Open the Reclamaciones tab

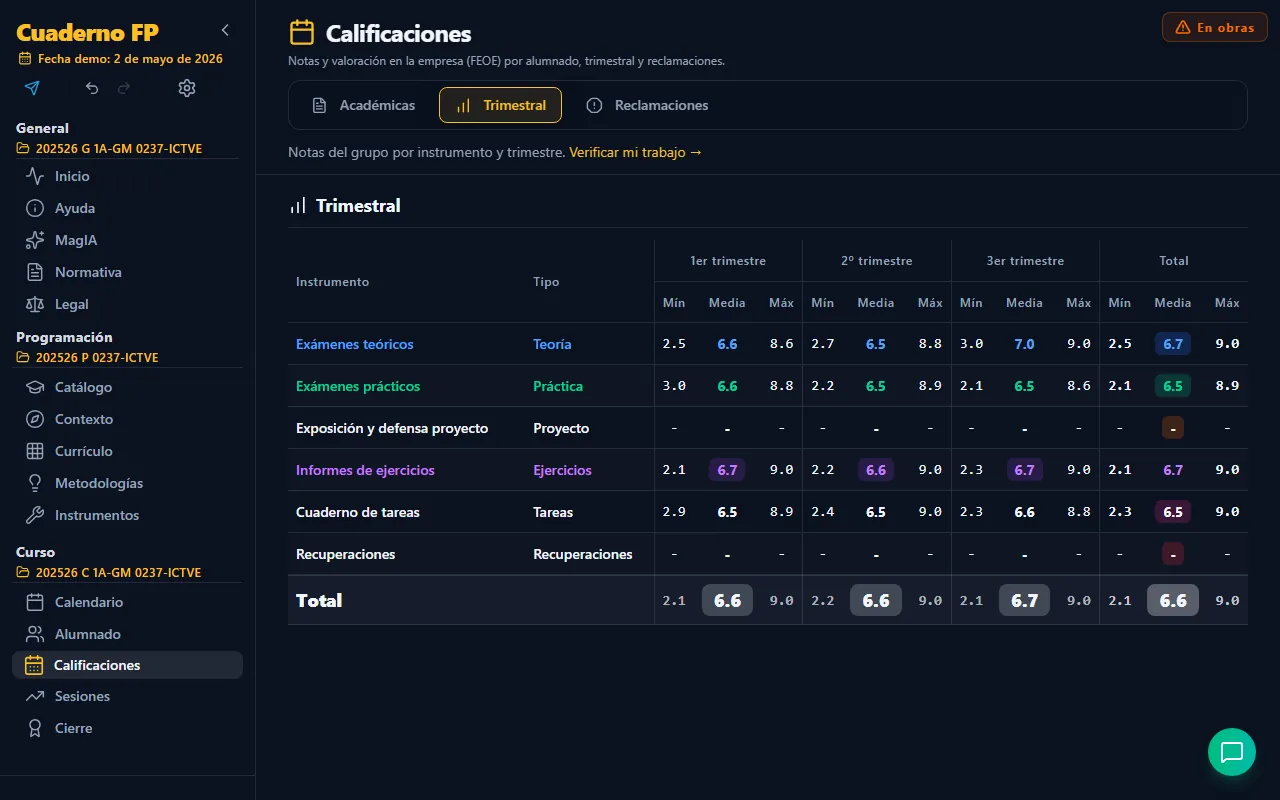[647, 105]
